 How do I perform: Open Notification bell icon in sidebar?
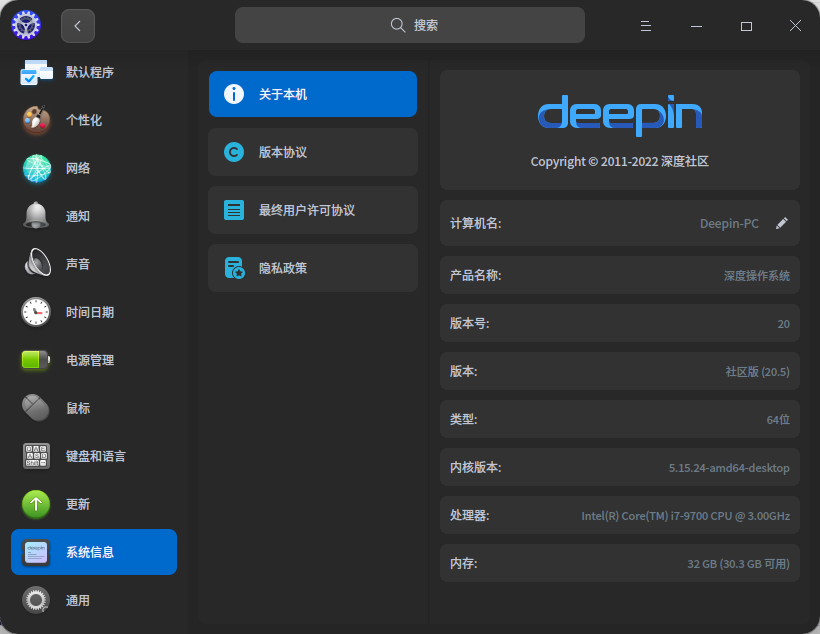click(x=36, y=216)
